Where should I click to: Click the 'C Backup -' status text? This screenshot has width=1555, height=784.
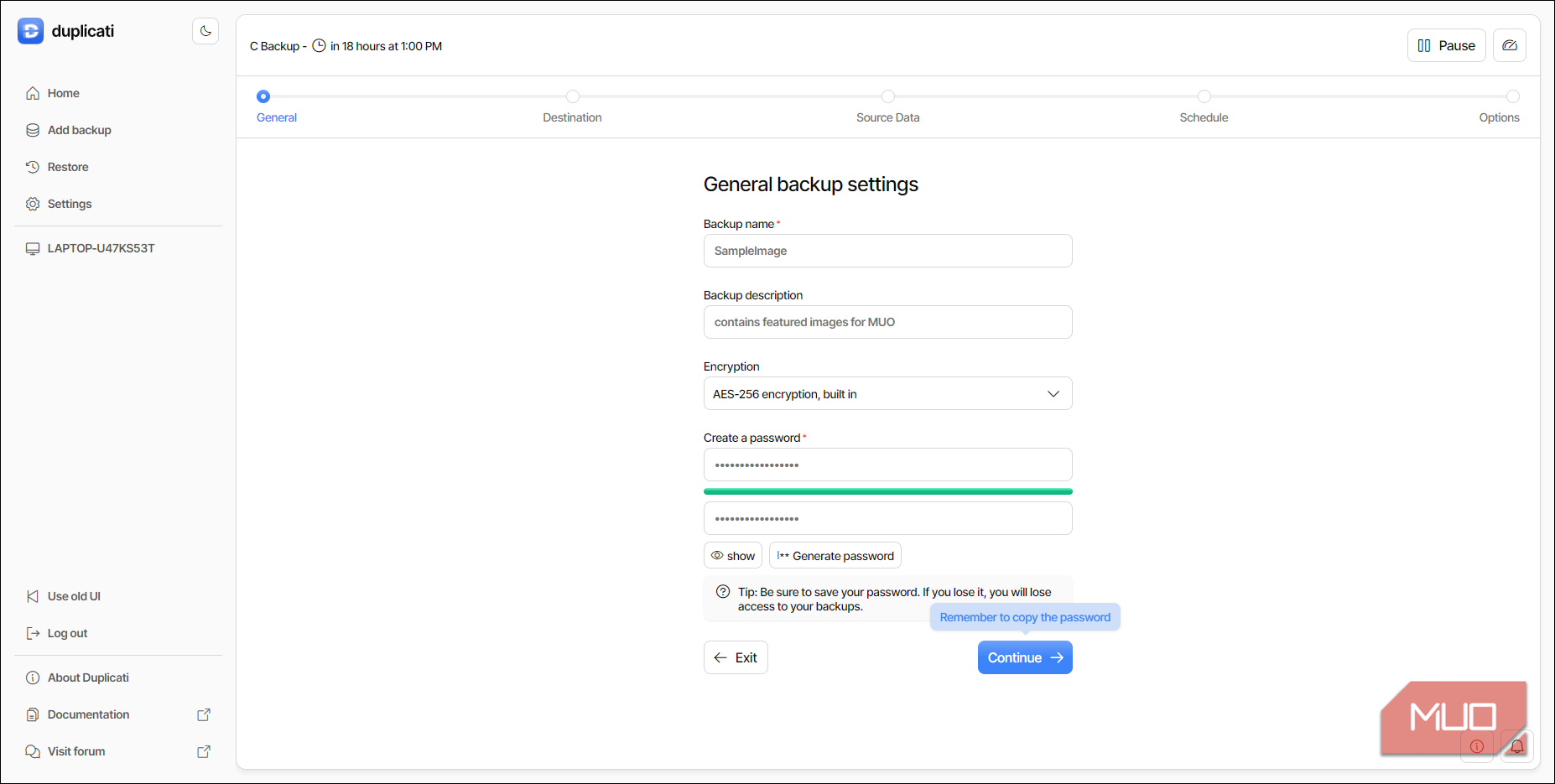278,46
